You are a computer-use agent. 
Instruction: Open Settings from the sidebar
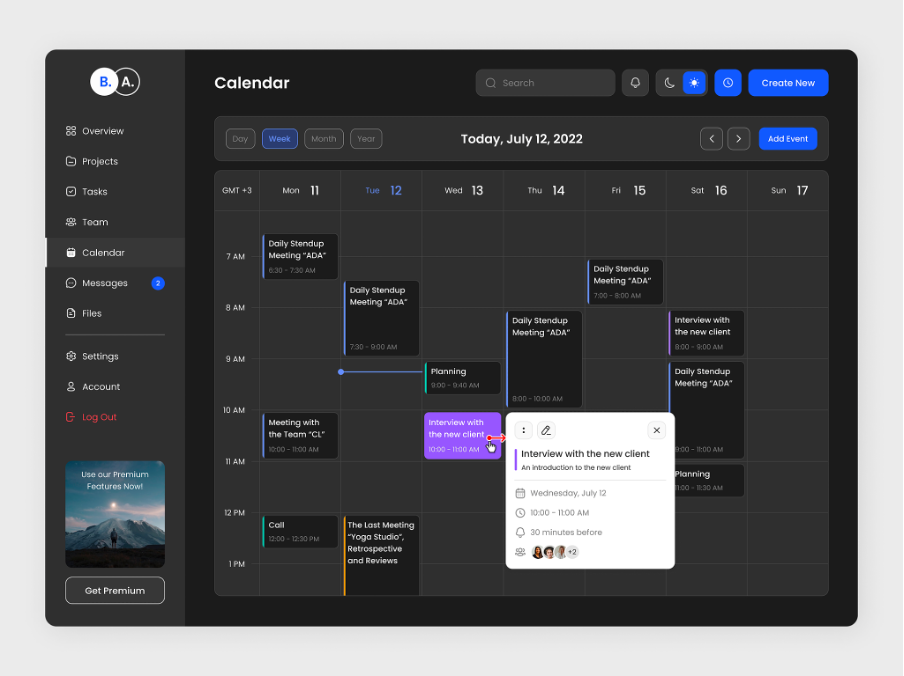[115, 356]
